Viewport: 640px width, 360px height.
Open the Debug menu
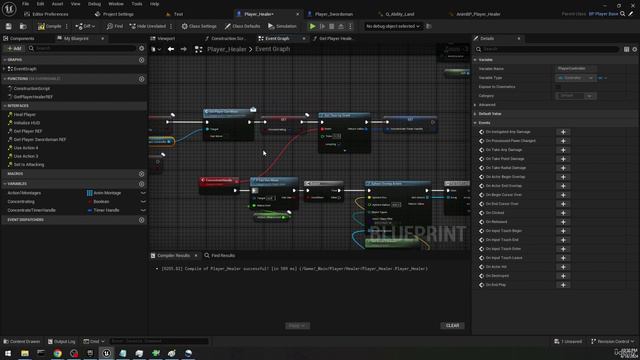(94, 4)
